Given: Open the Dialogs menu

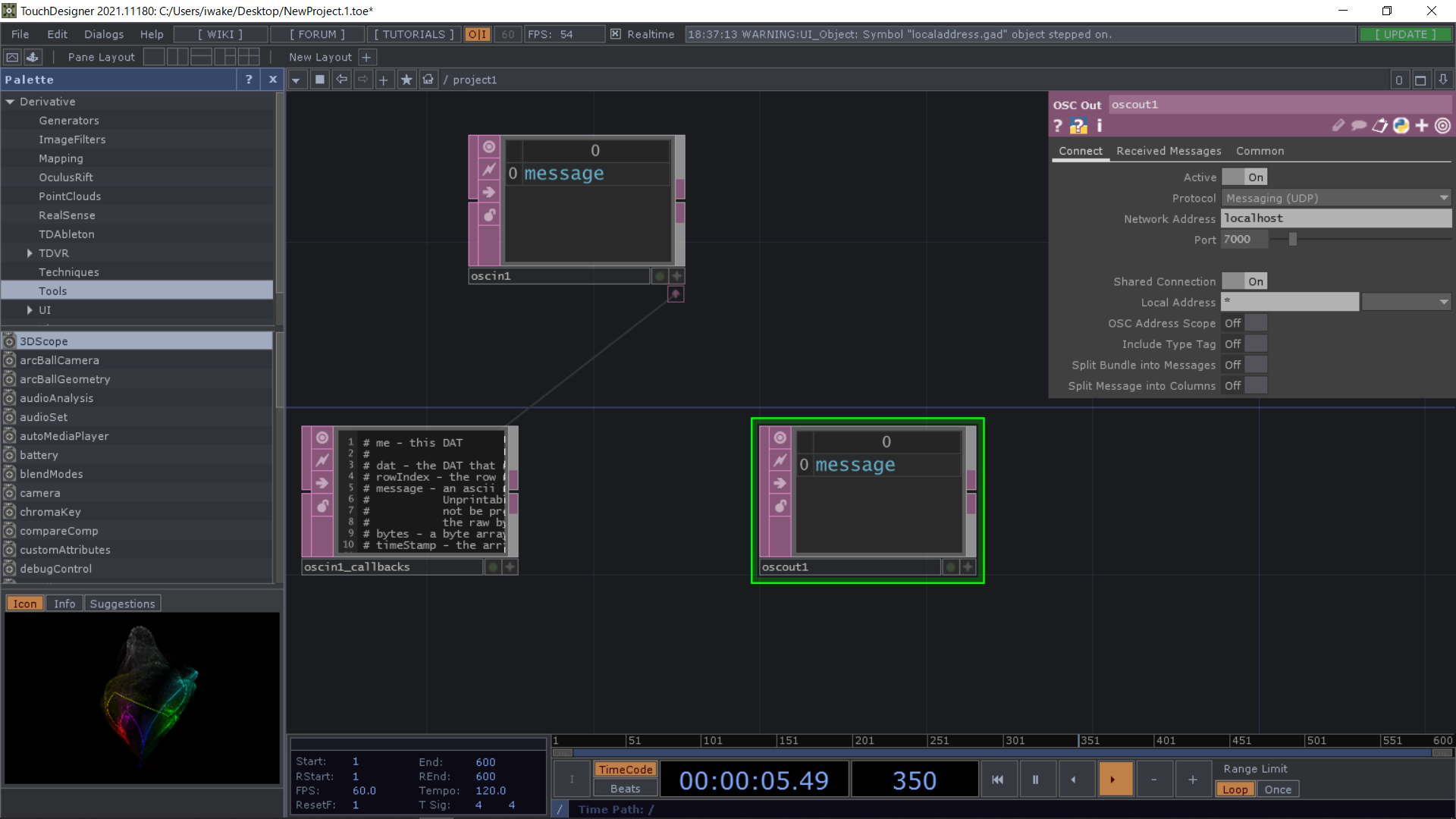Looking at the screenshot, I should (103, 34).
